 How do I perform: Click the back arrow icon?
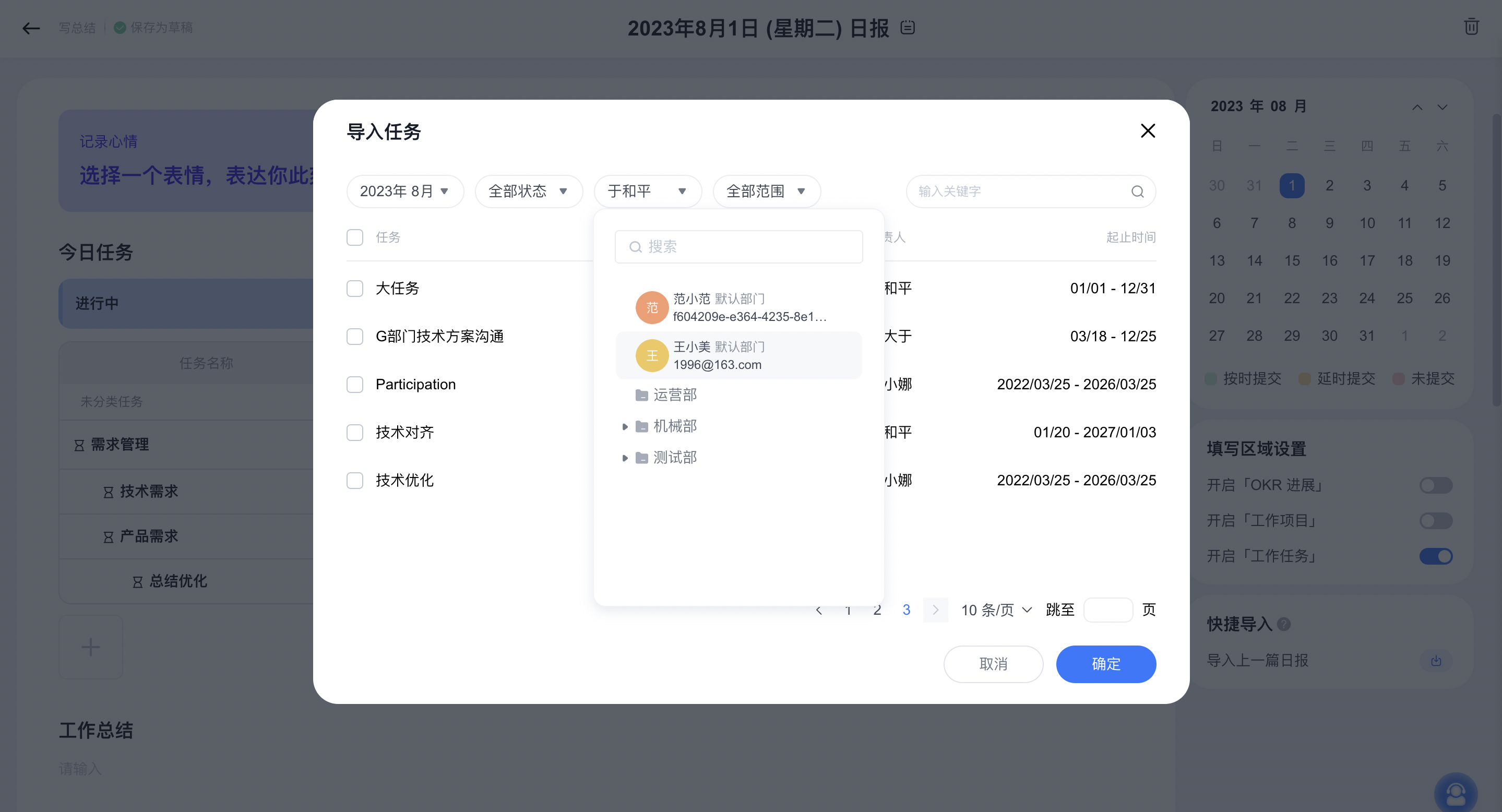click(x=31, y=27)
